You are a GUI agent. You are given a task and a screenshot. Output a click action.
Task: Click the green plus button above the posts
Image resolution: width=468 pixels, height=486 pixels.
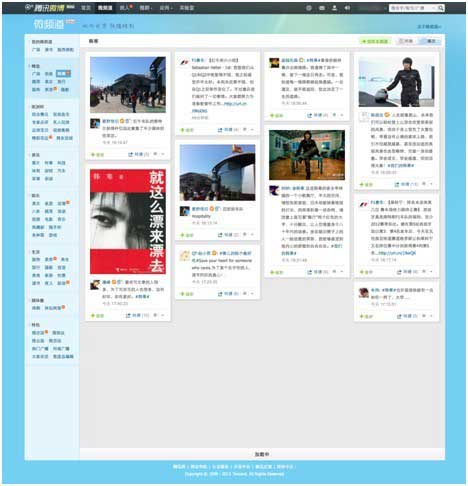[376, 41]
